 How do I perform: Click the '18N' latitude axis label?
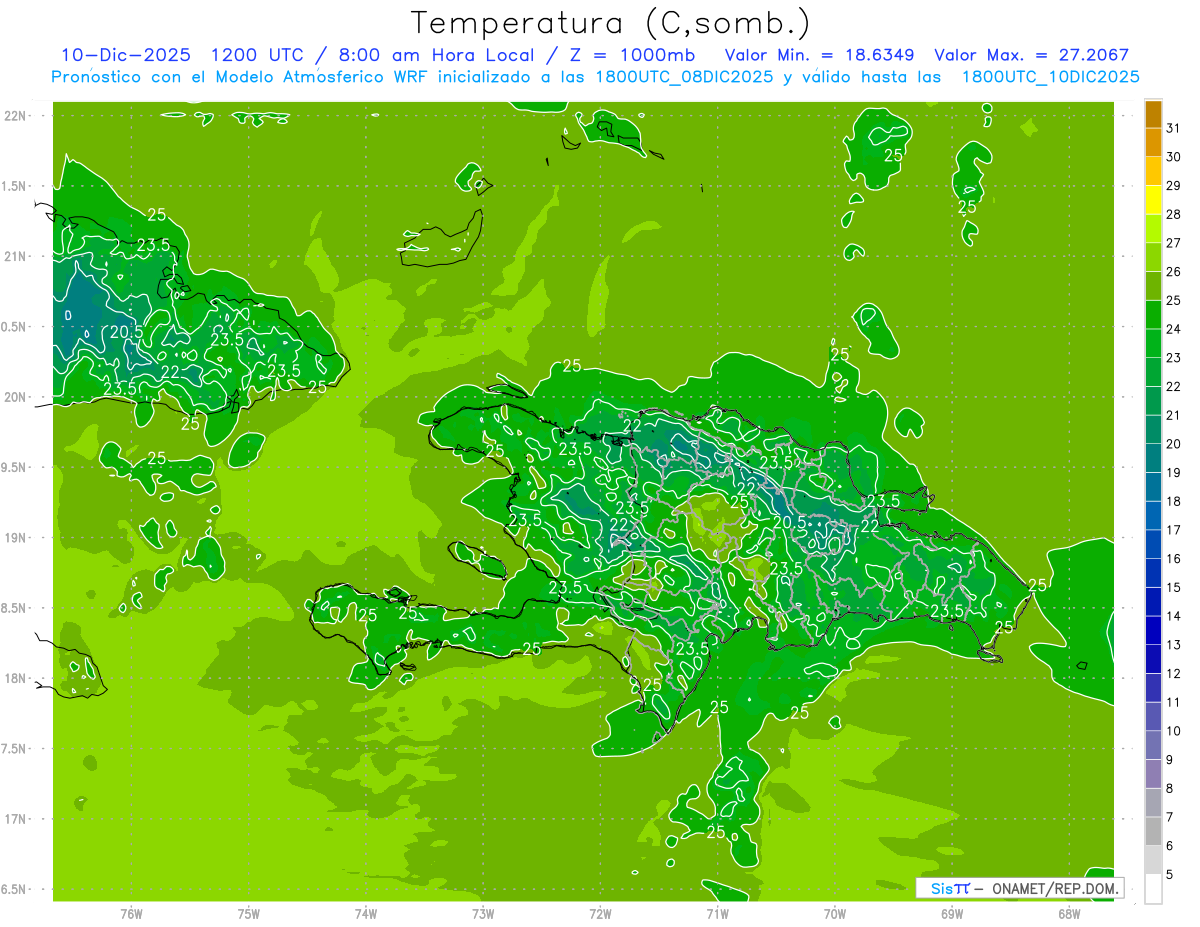(x=15, y=678)
